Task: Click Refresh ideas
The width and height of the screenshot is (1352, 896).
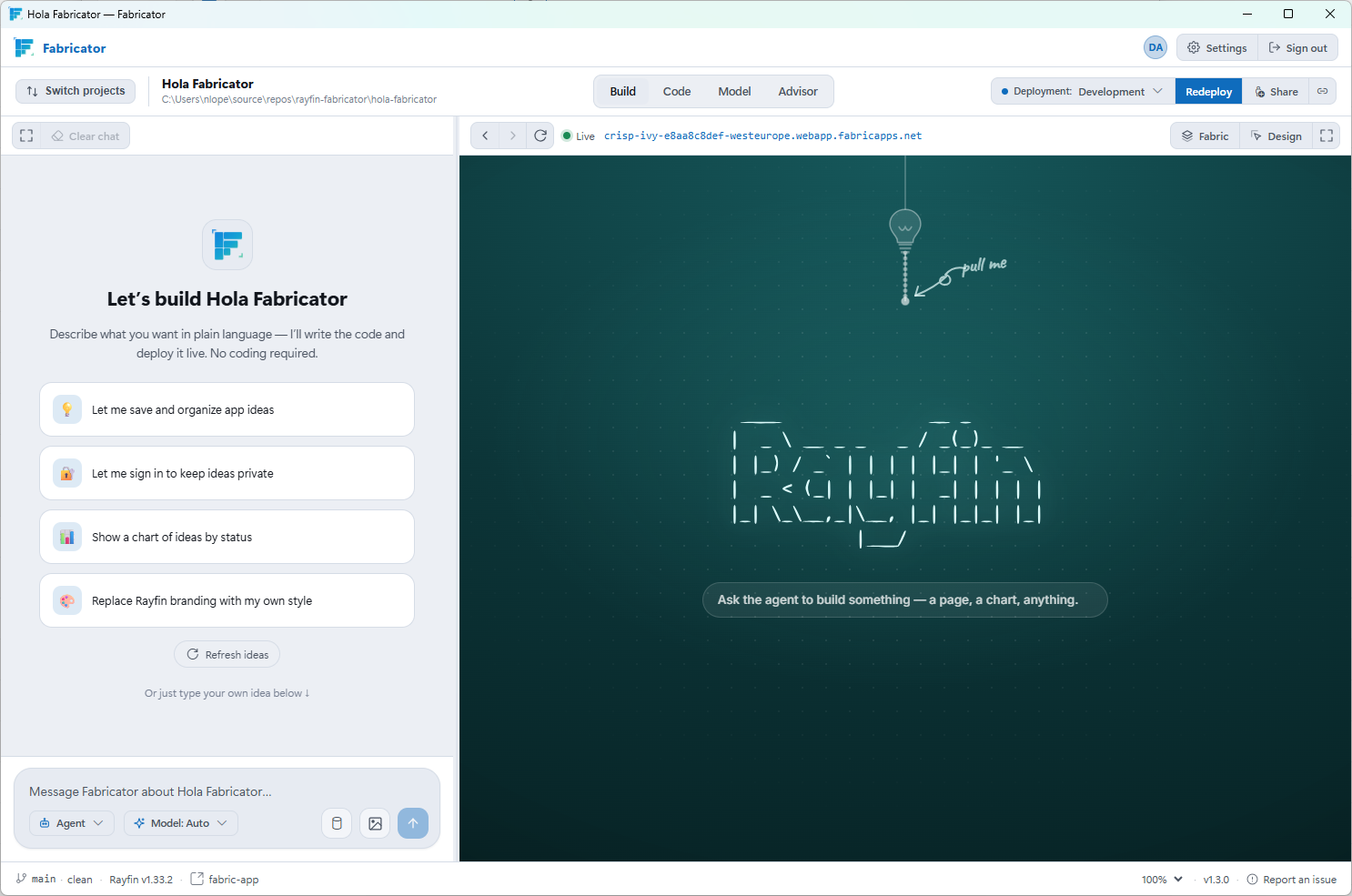Action: (x=227, y=654)
